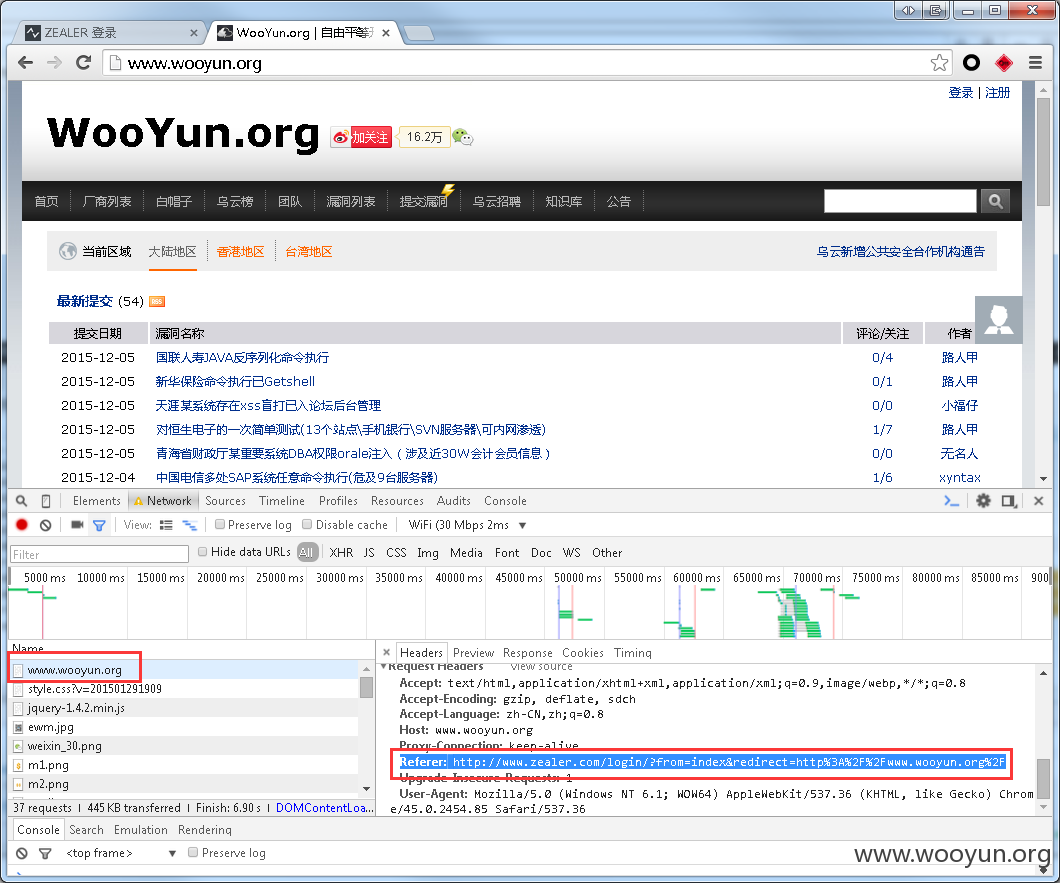This screenshot has width=1060, height=883.
Task: Open the Network tab
Action: click(163, 501)
